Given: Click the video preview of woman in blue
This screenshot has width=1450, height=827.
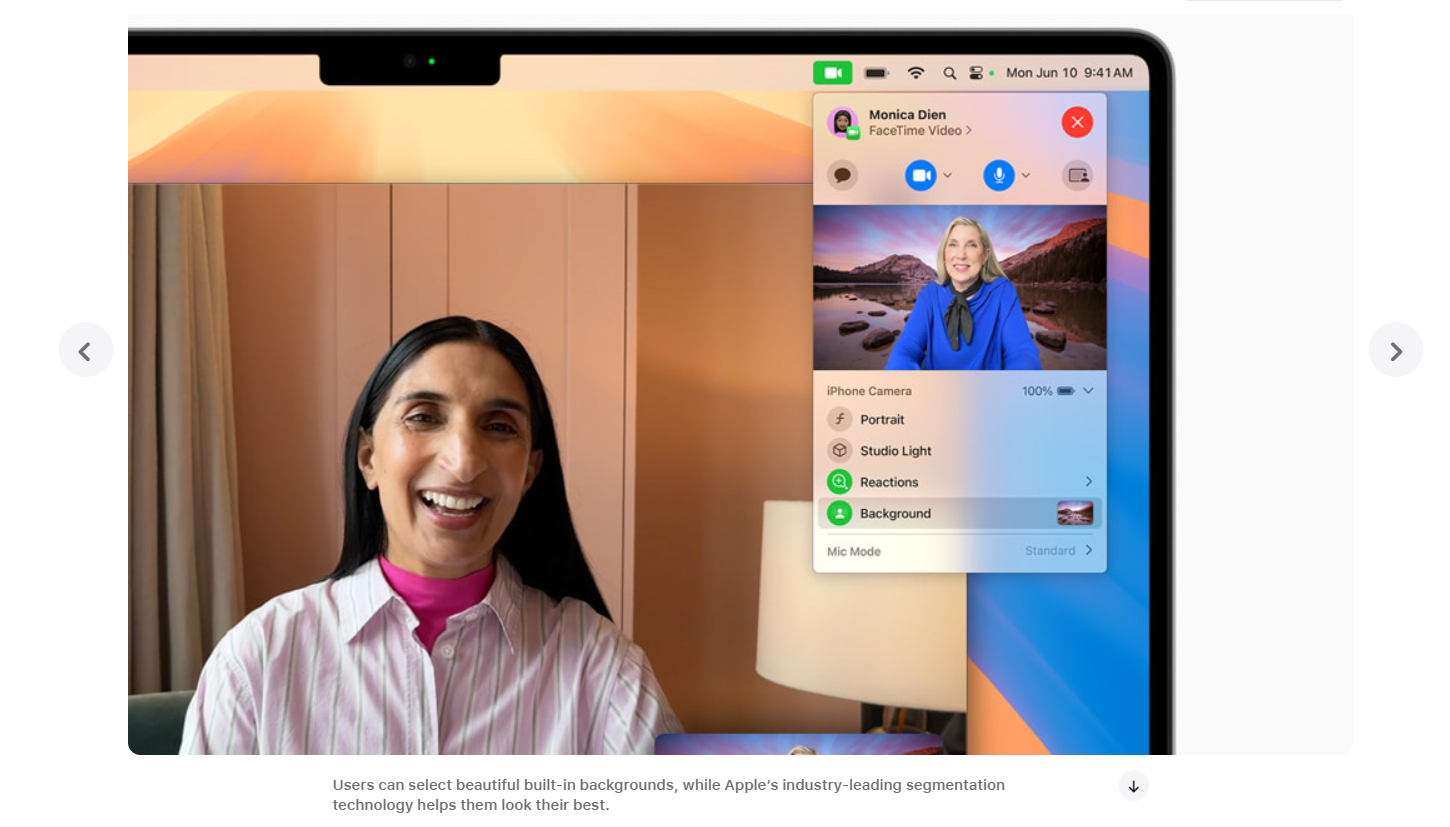Looking at the screenshot, I should pyautogui.click(x=960, y=288).
